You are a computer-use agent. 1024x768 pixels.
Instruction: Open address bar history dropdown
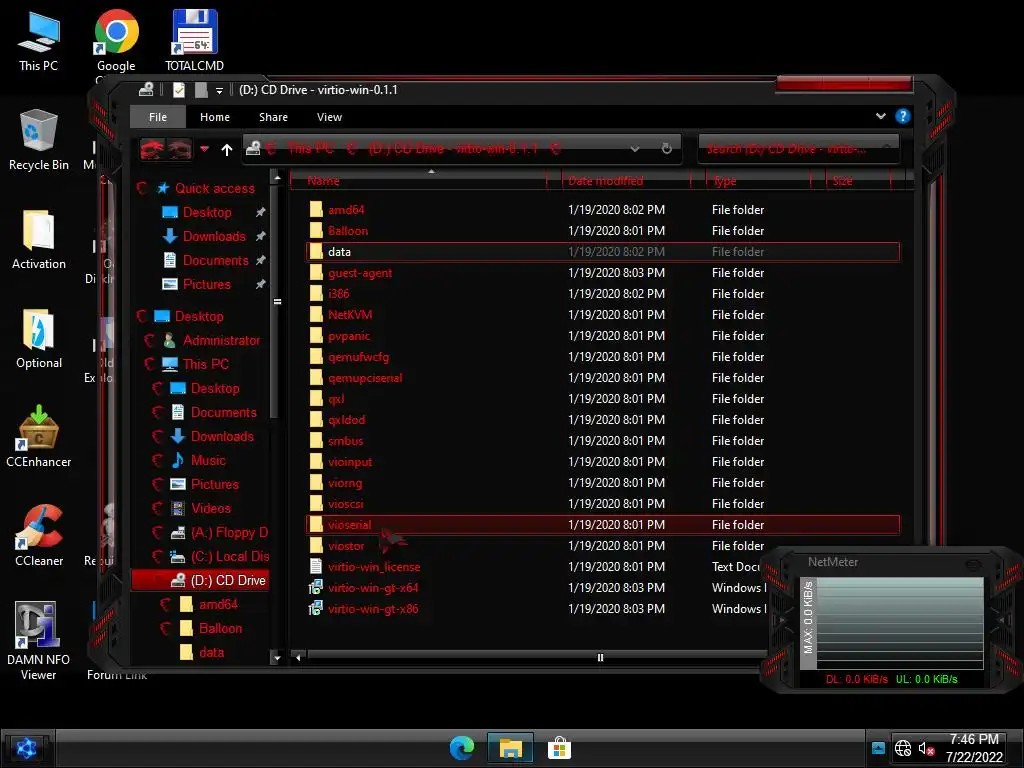click(x=635, y=149)
